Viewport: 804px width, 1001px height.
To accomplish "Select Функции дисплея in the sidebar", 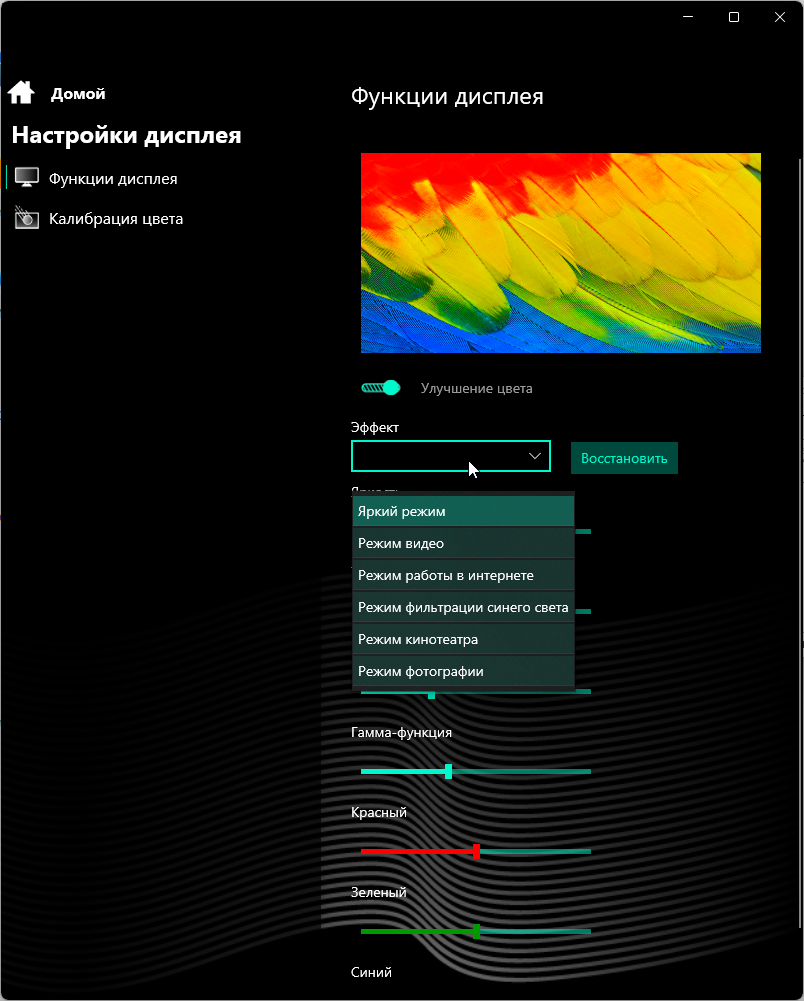I will tap(113, 179).
